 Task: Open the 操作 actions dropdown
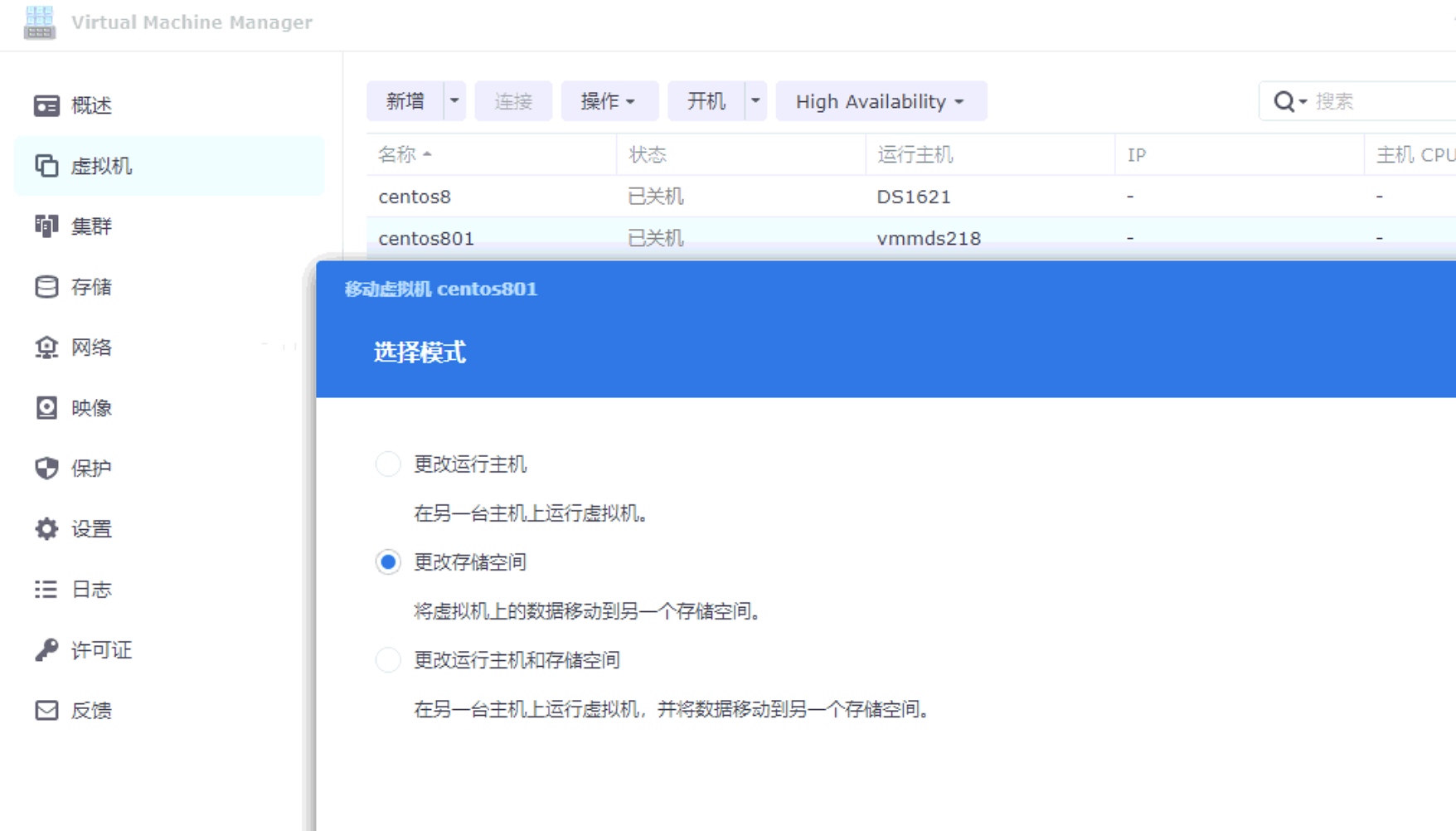pos(609,101)
